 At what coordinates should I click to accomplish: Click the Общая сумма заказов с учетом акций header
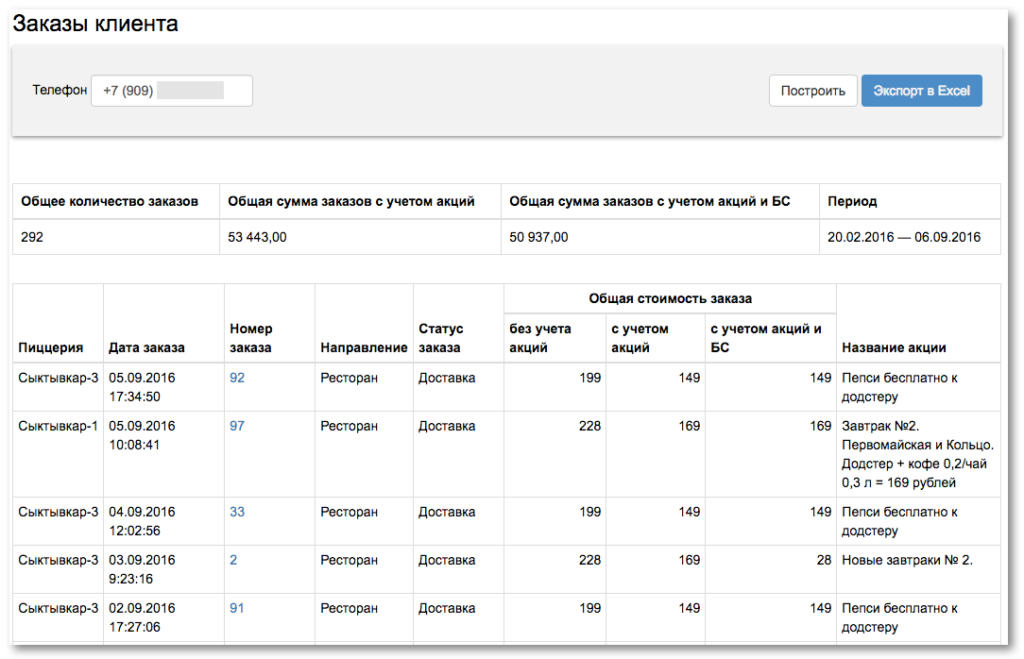pos(351,201)
